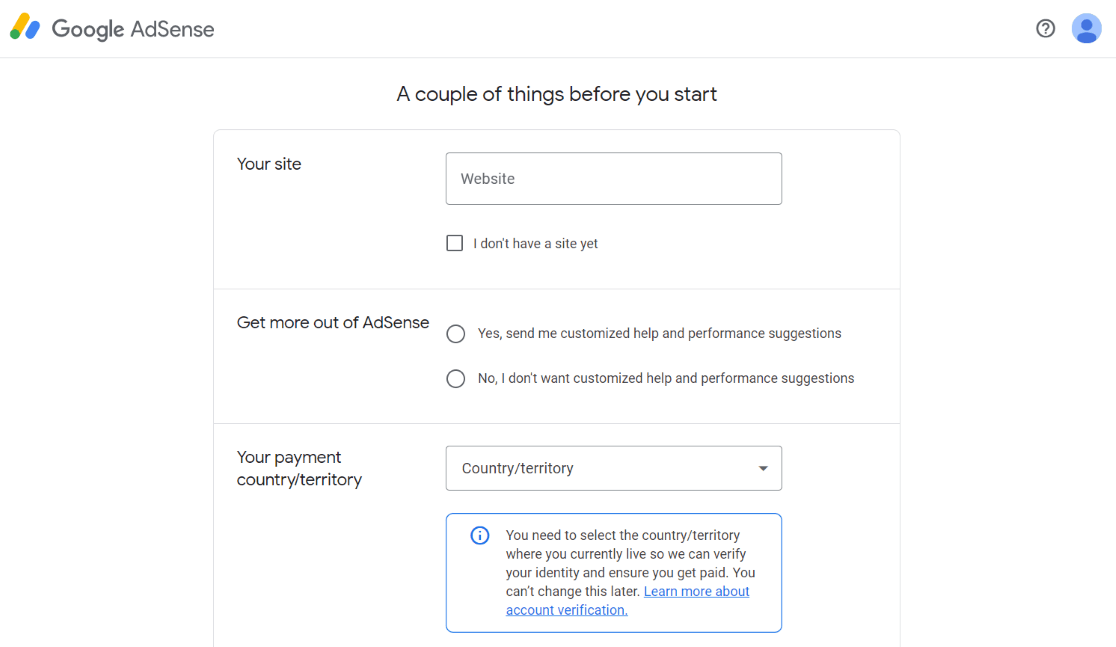Click the circled question mark for help
This screenshot has width=1116, height=647.
[x=1045, y=28]
